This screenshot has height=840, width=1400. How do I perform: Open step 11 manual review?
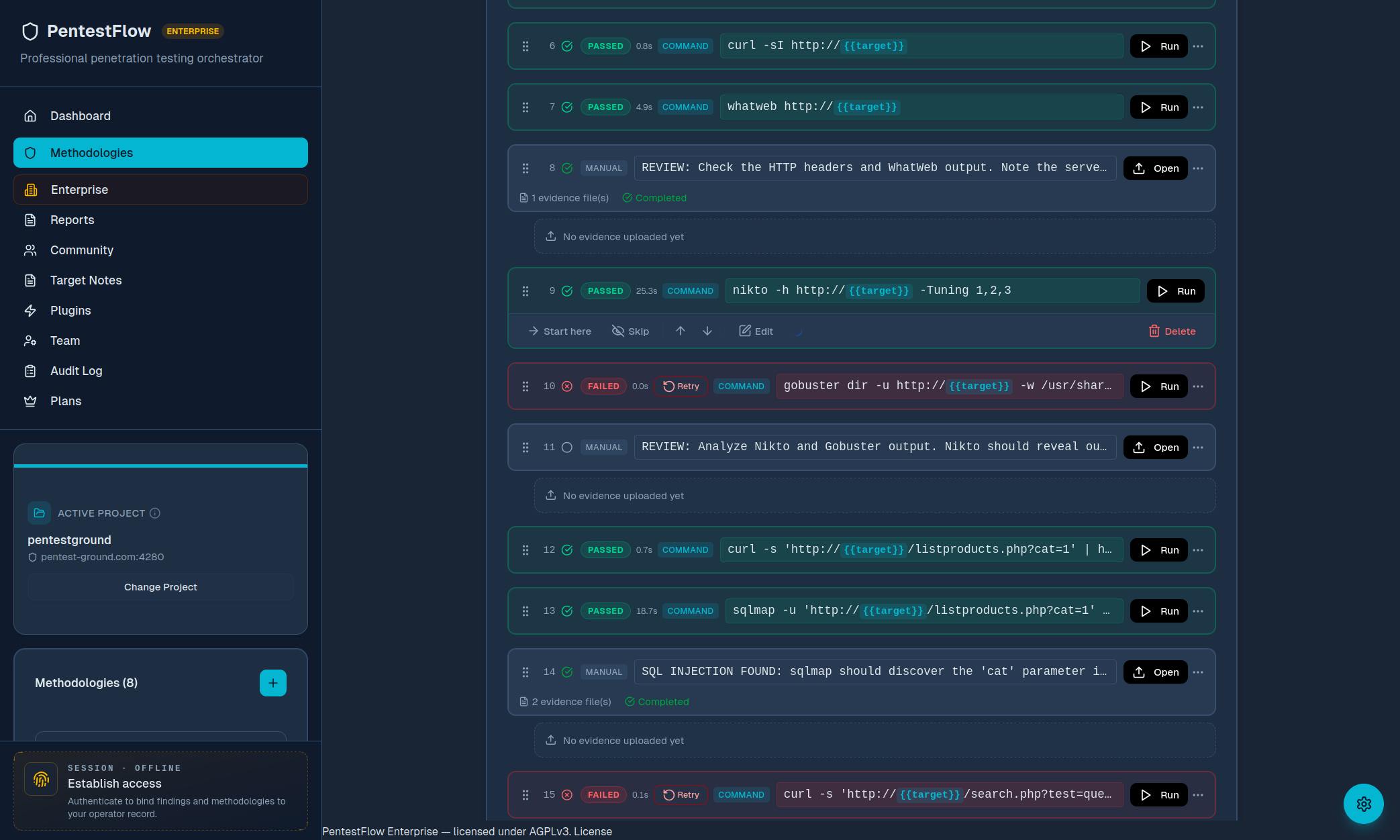[1156, 448]
